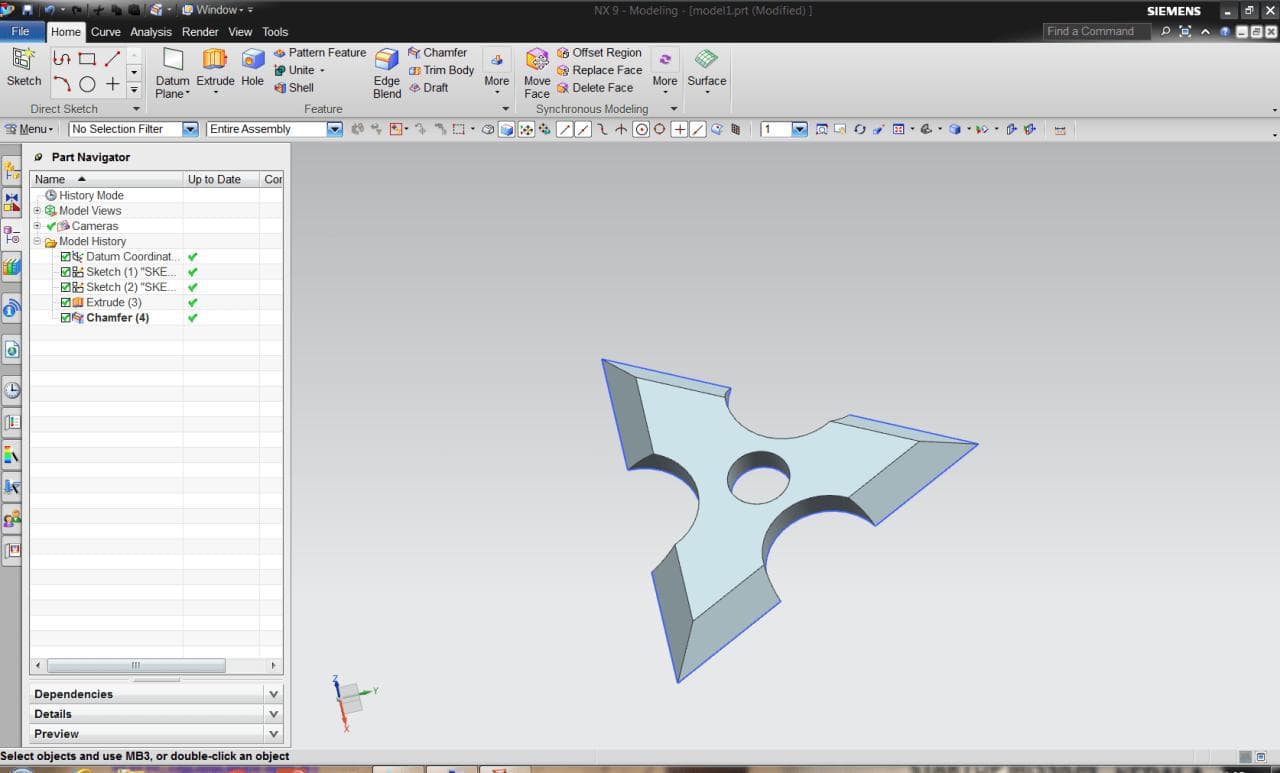Click the Fit view icon in the top toolbar
The image size is (1280, 773).
click(x=822, y=129)
